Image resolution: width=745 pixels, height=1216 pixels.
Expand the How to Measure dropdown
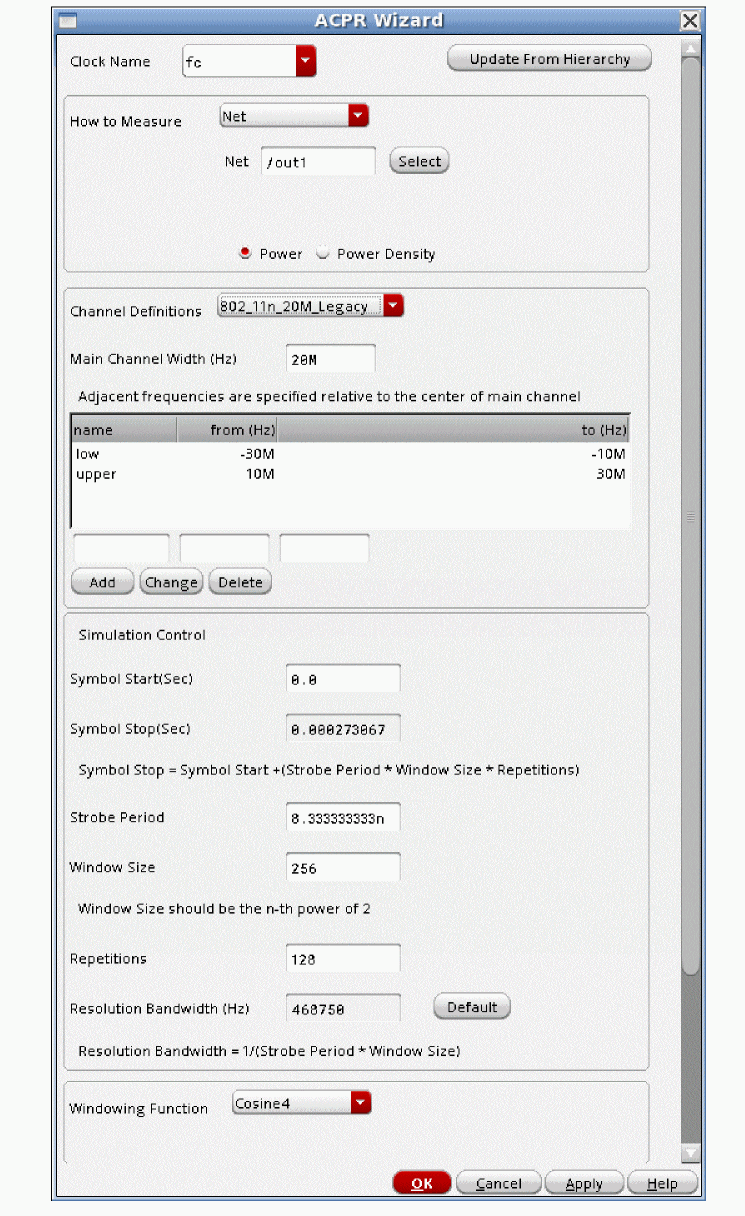[358, 117]
